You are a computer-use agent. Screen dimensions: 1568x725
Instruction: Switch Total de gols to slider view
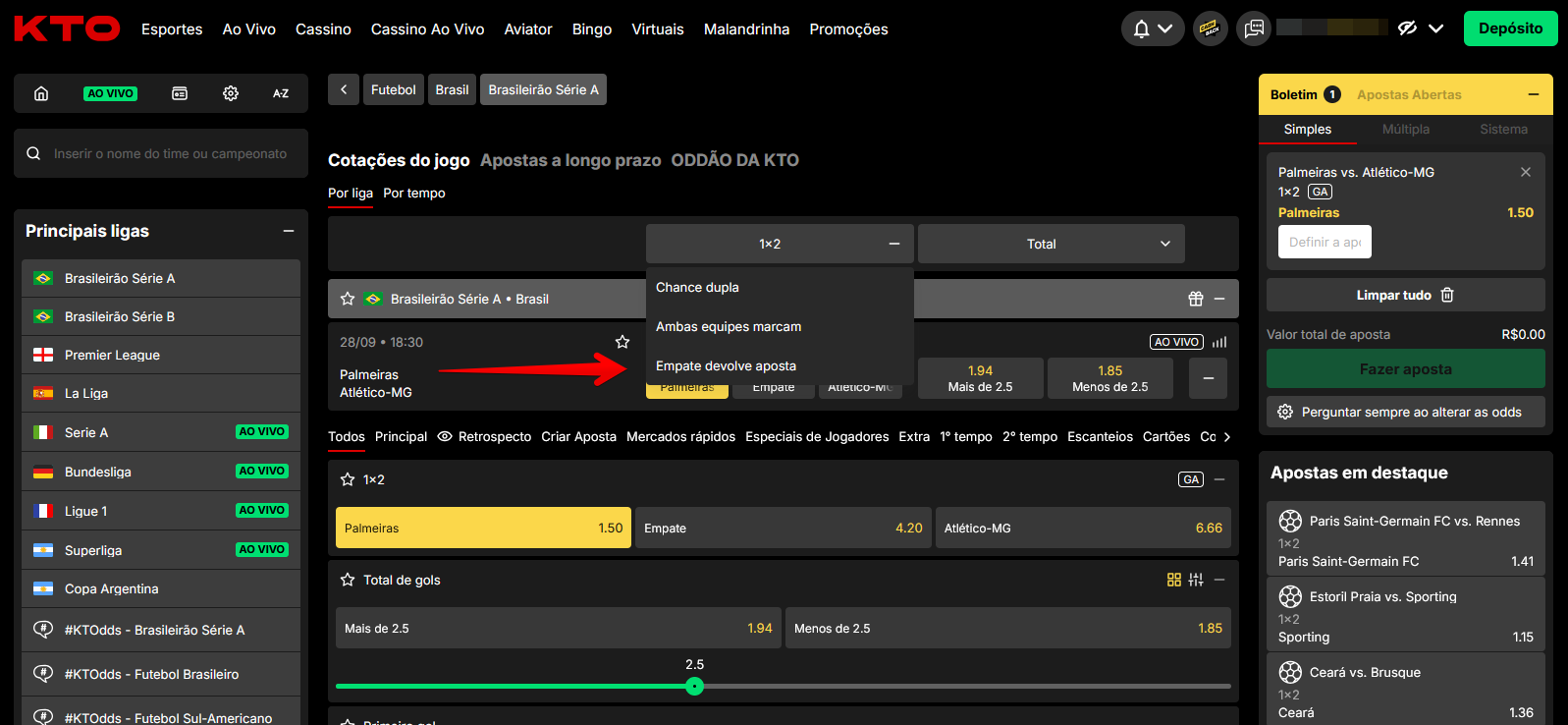(1196, 580)
